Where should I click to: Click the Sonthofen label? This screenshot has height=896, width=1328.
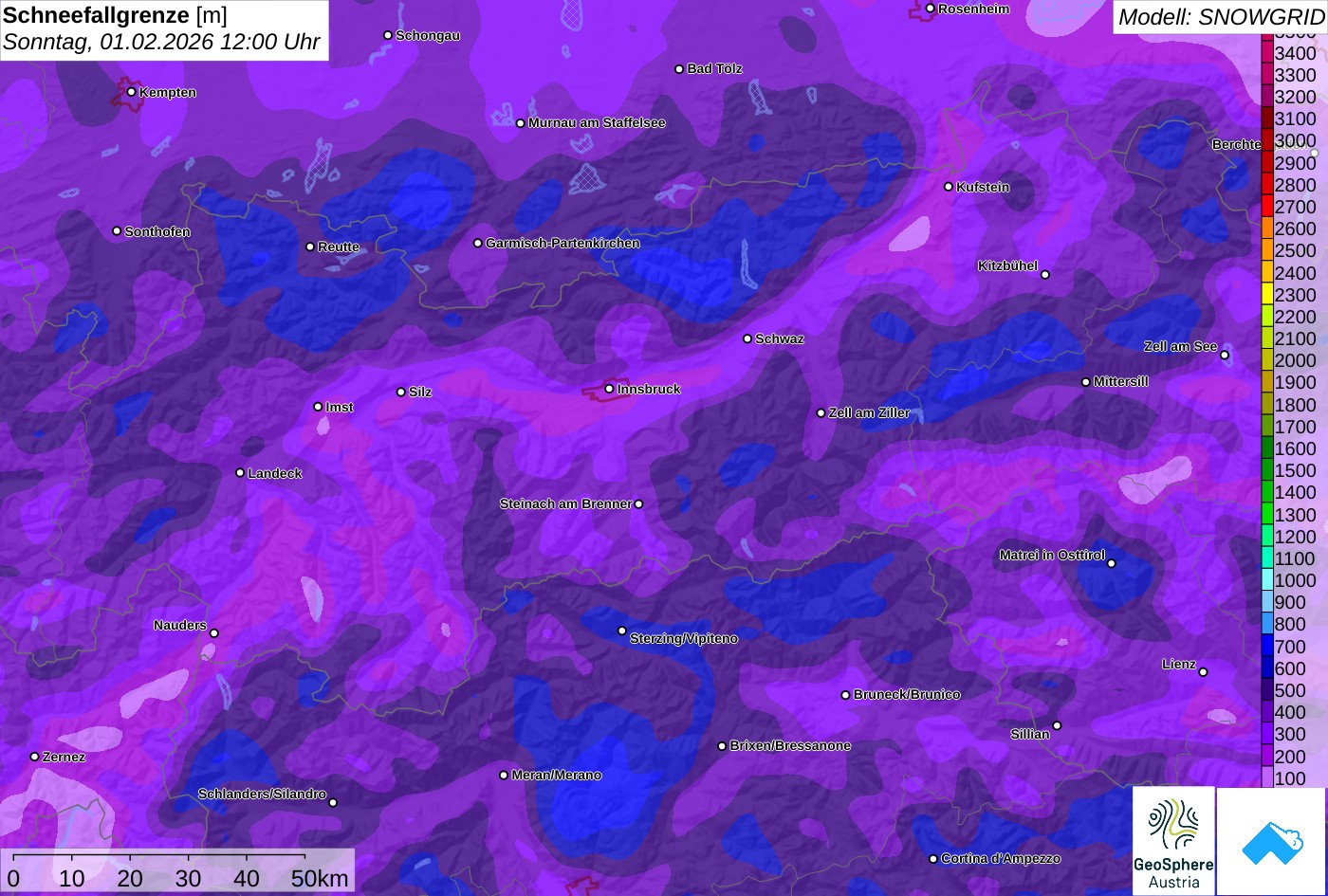(x=157, y=232)
